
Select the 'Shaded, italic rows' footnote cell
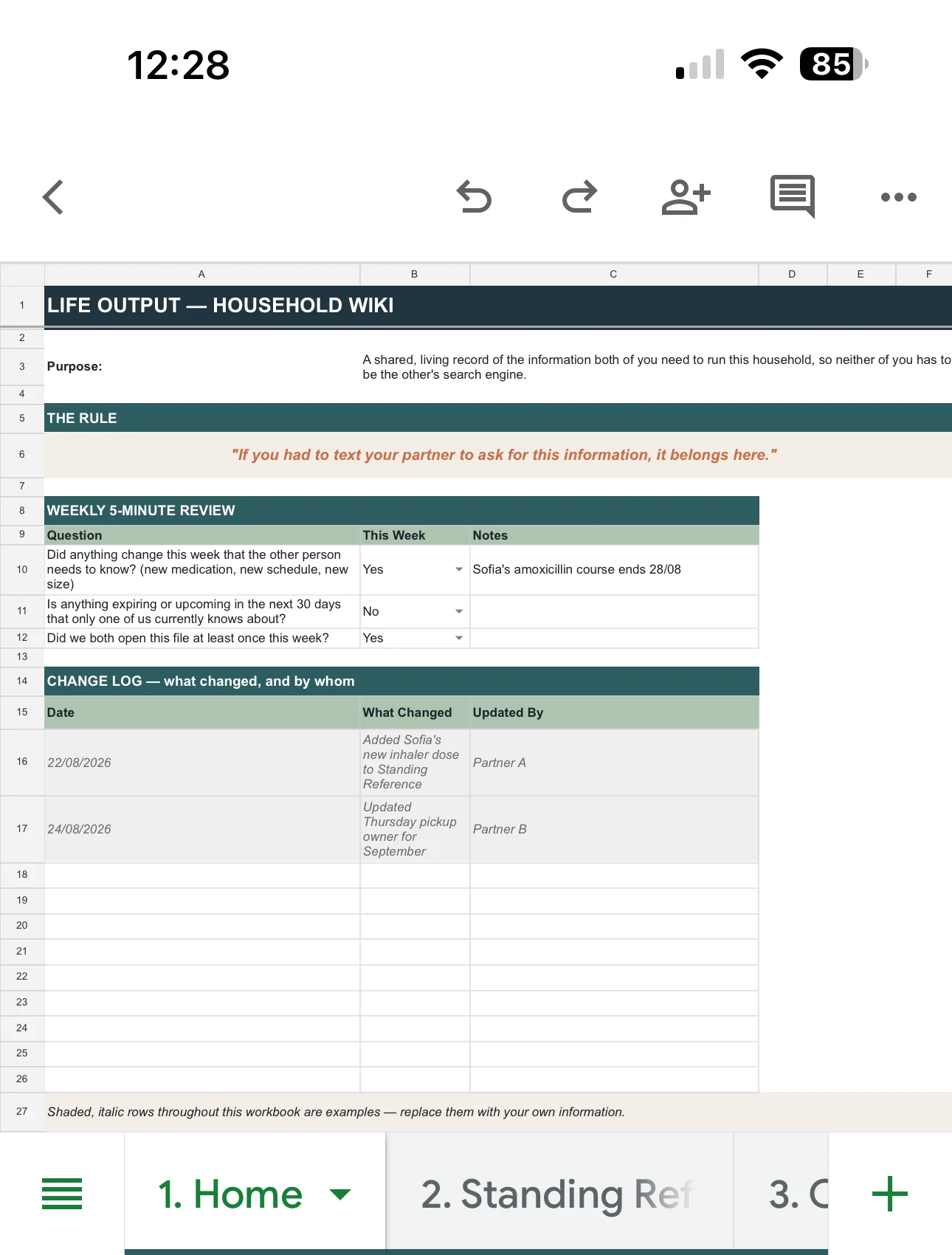point(498,1112)
